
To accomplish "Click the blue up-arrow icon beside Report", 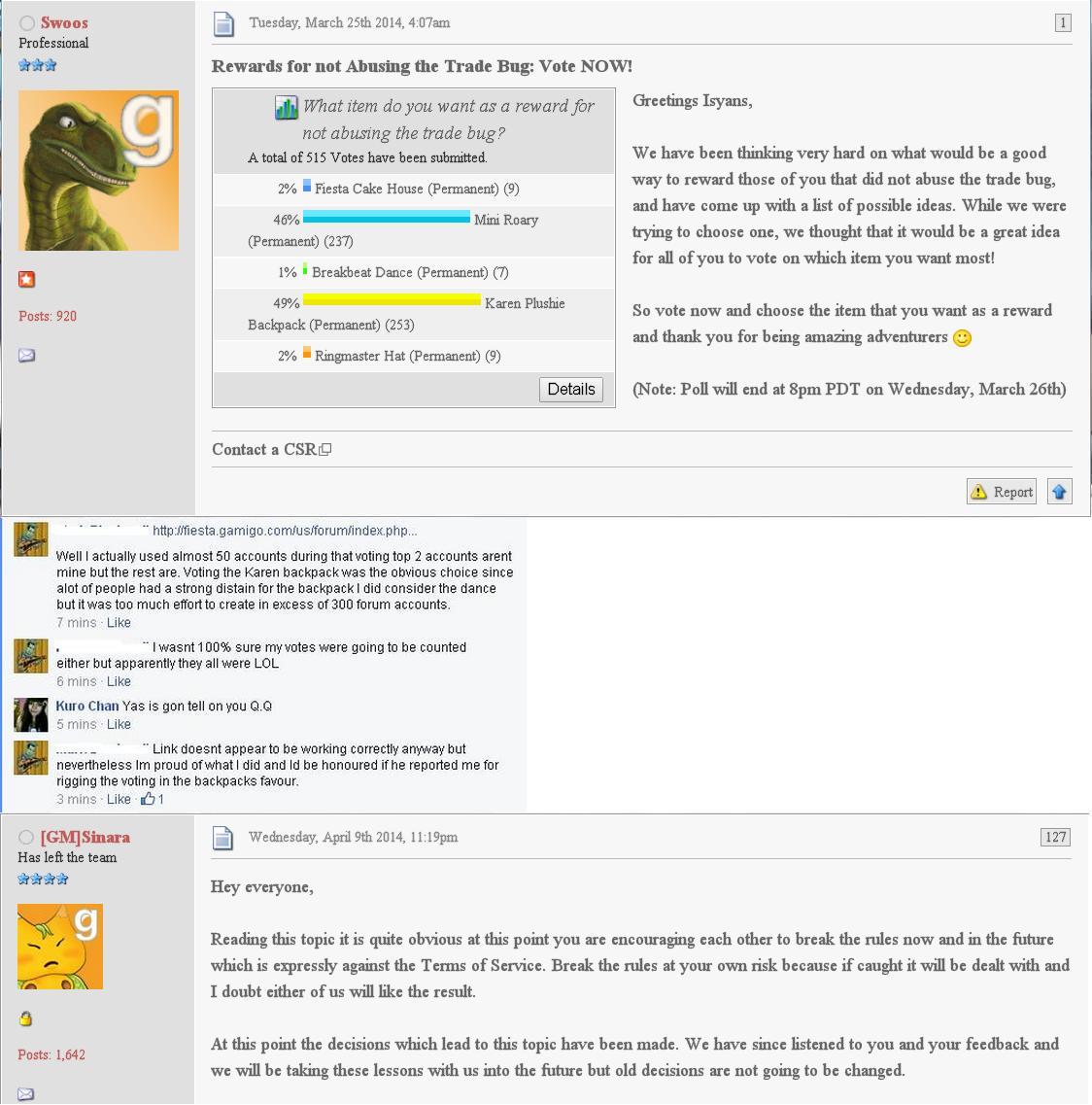I will pos(1060,492).
